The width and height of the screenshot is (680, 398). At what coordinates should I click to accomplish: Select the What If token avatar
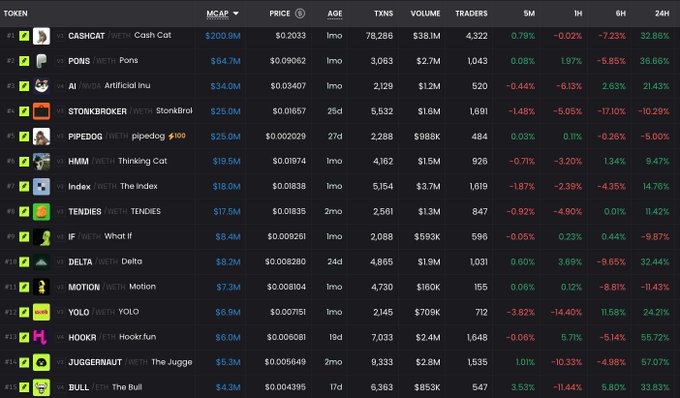(x=41, y=237)
